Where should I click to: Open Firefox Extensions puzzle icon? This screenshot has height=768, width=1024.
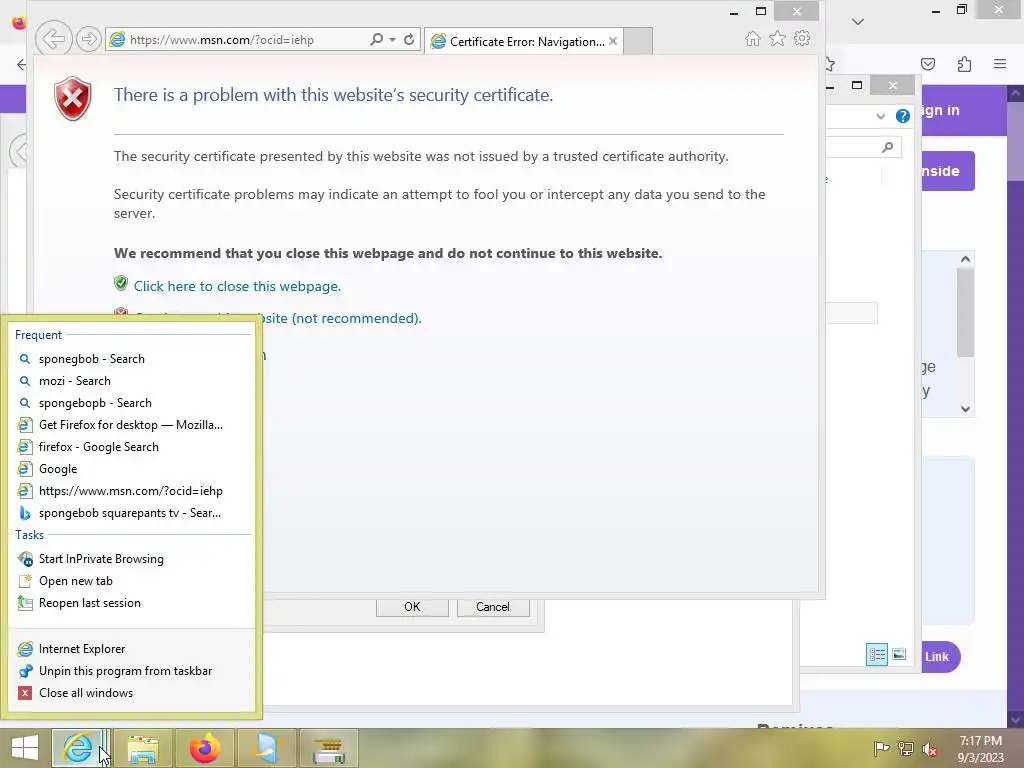pos(964,63)
